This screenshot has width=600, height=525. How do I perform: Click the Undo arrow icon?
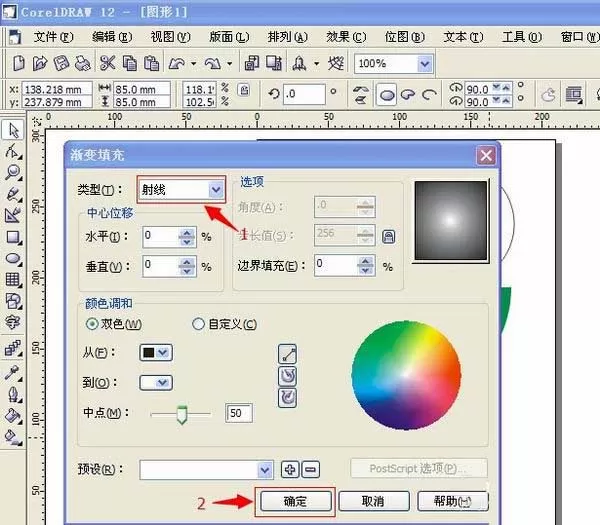[176, 64]
